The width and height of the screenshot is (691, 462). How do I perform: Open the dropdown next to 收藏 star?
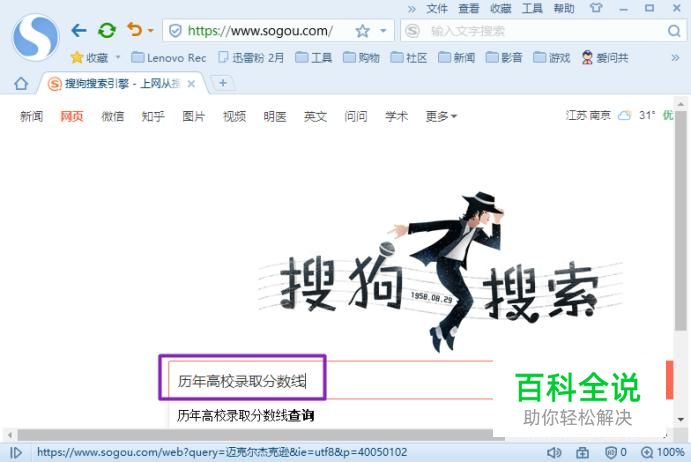(118, 57)
